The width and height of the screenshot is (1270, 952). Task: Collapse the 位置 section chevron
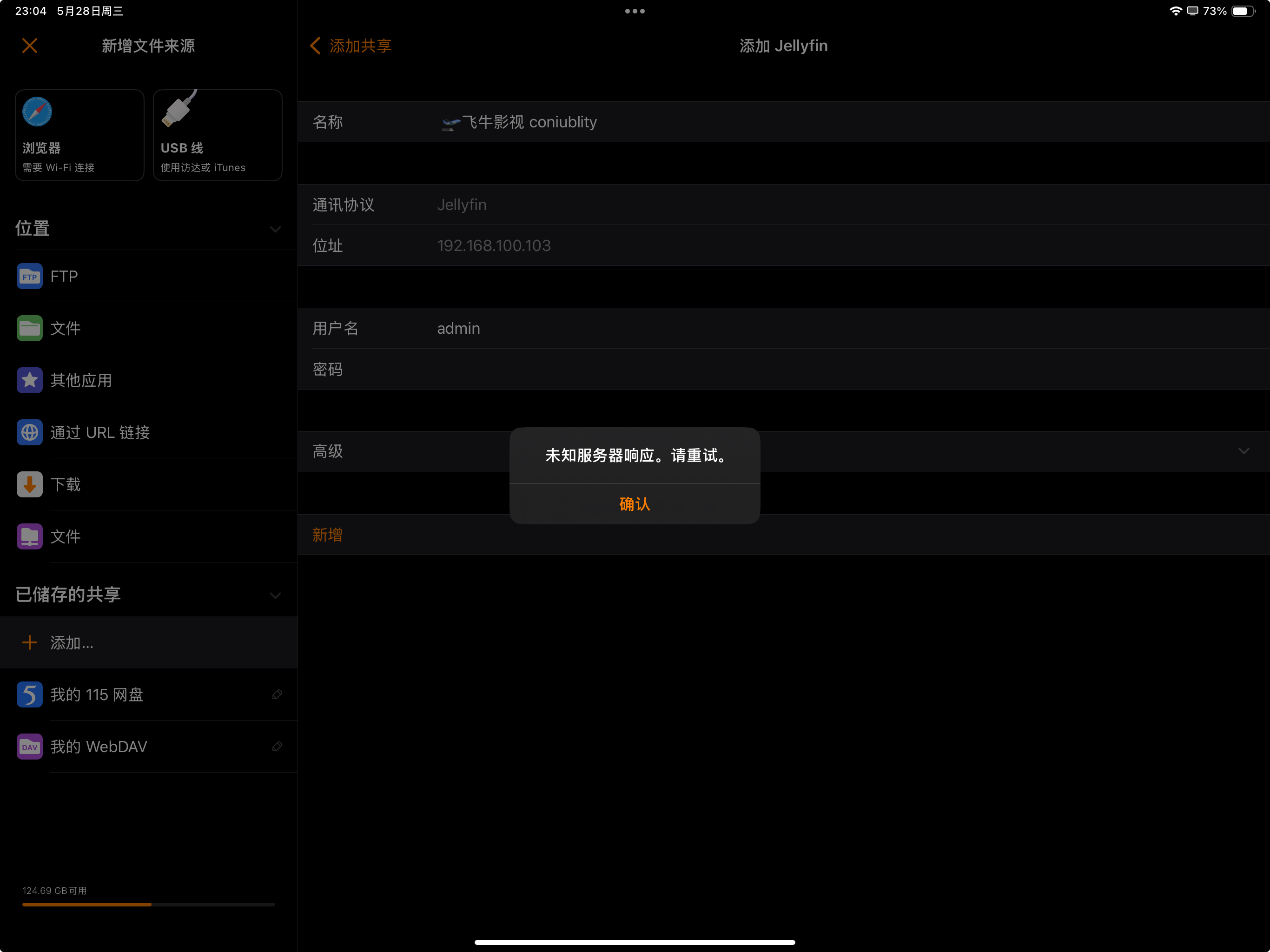click(x=276, y=229)
